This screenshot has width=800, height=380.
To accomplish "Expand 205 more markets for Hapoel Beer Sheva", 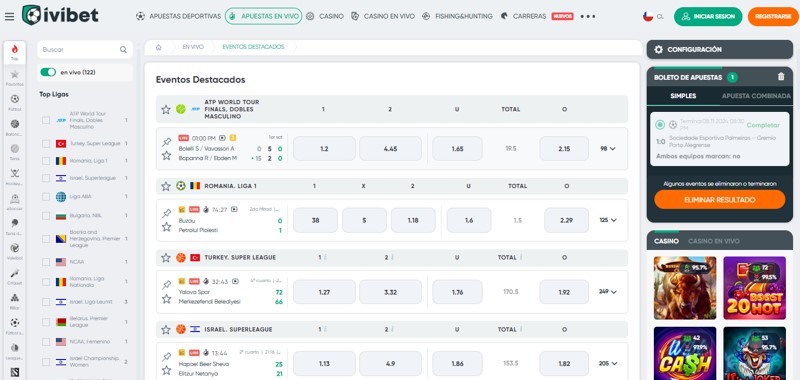I will [x=608, y=364].
